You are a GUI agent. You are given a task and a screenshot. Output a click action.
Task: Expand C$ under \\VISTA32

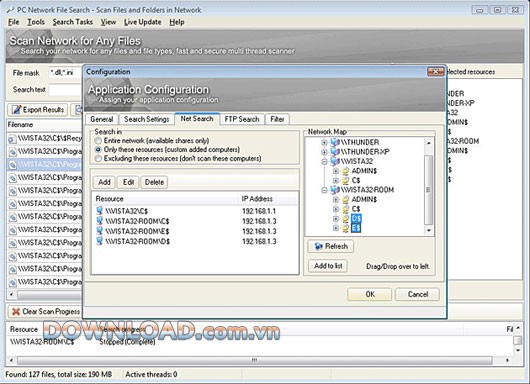point(336,181)
